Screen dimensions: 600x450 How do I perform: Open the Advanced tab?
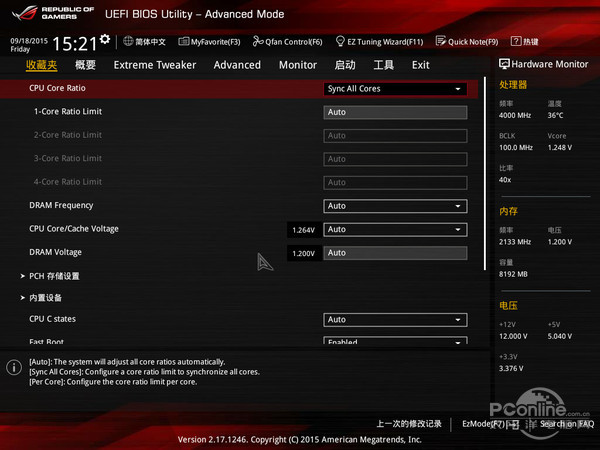(237, 65)
